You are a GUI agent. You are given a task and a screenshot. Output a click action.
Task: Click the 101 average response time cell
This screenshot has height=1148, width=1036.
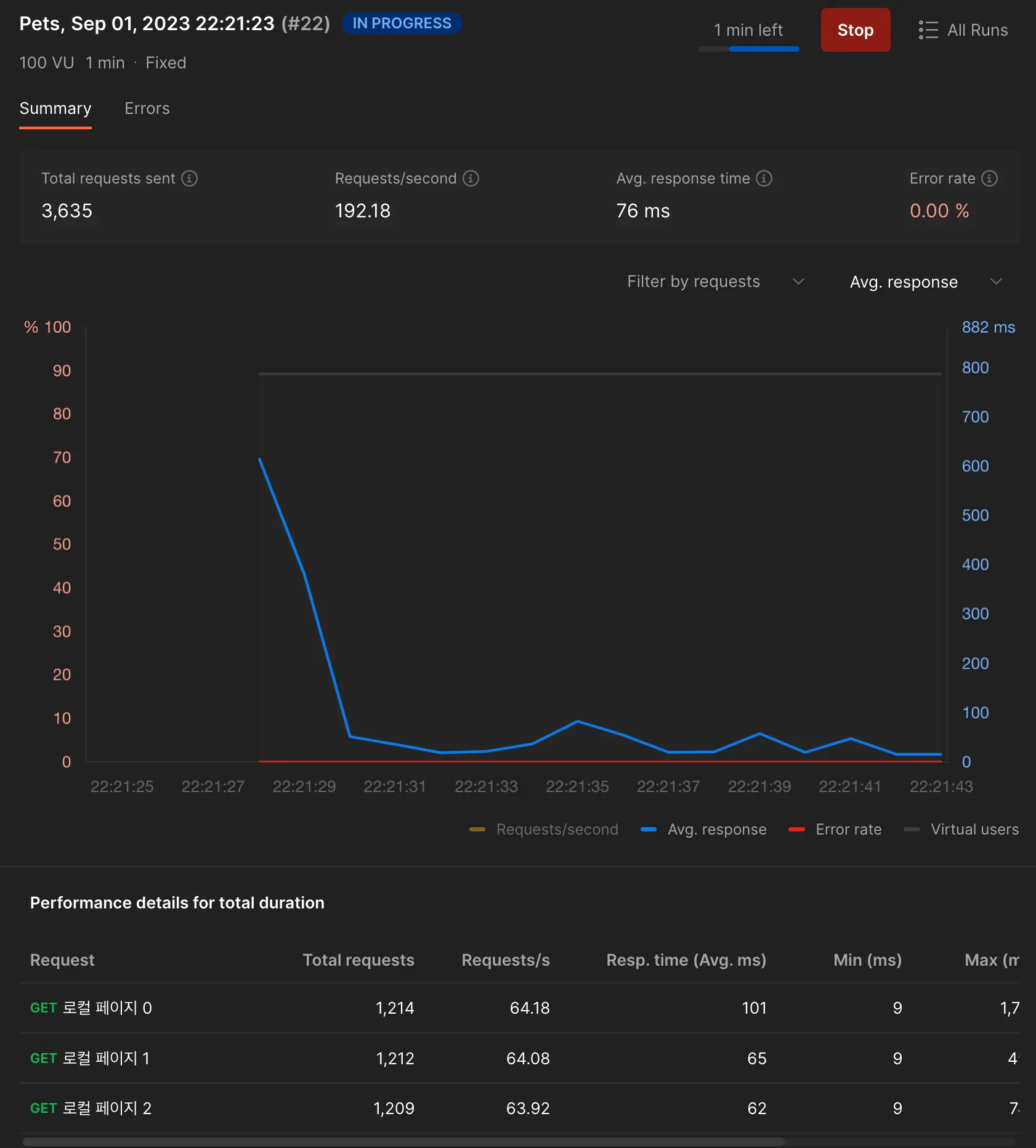pyautogui.click(x=755, y=1008)
